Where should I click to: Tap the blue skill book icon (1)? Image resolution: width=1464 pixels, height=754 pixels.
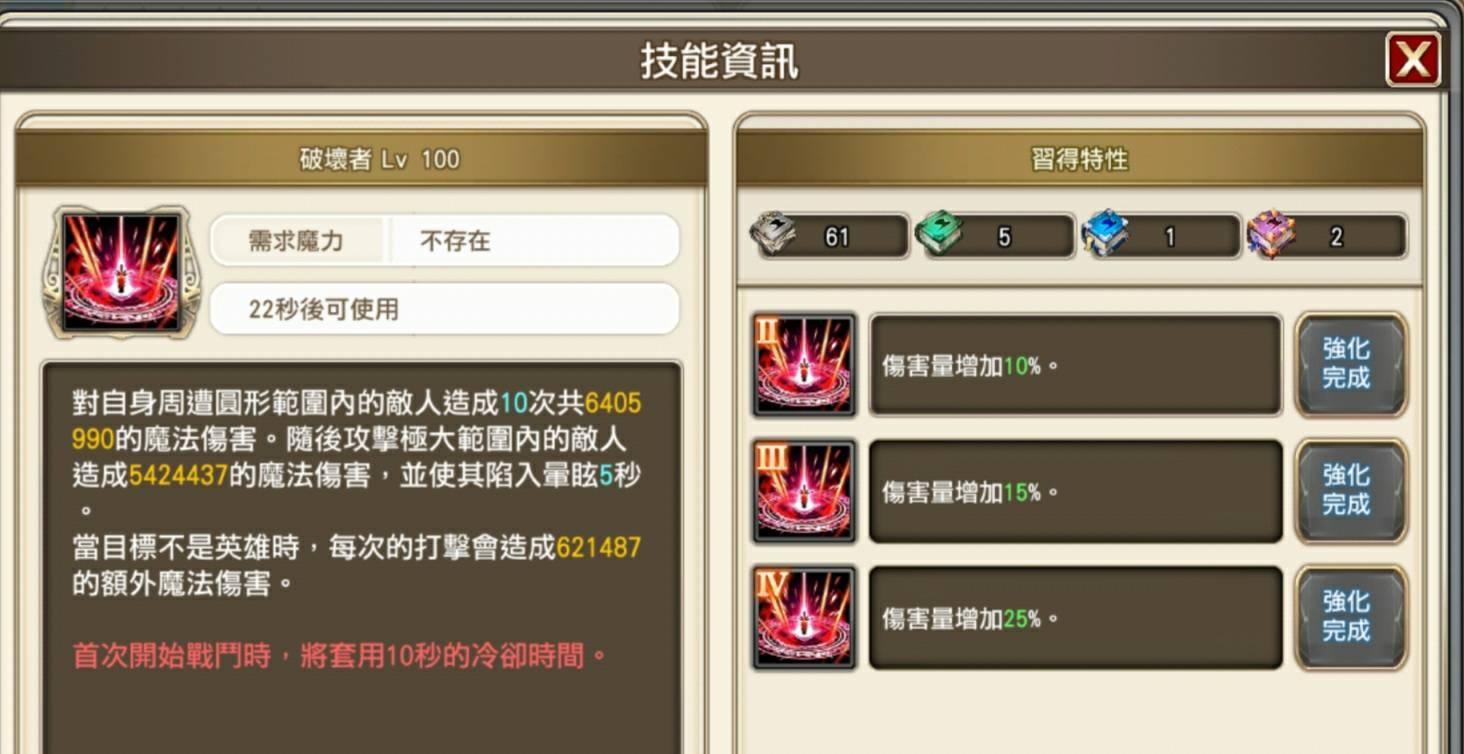[x=1106, y=236]
